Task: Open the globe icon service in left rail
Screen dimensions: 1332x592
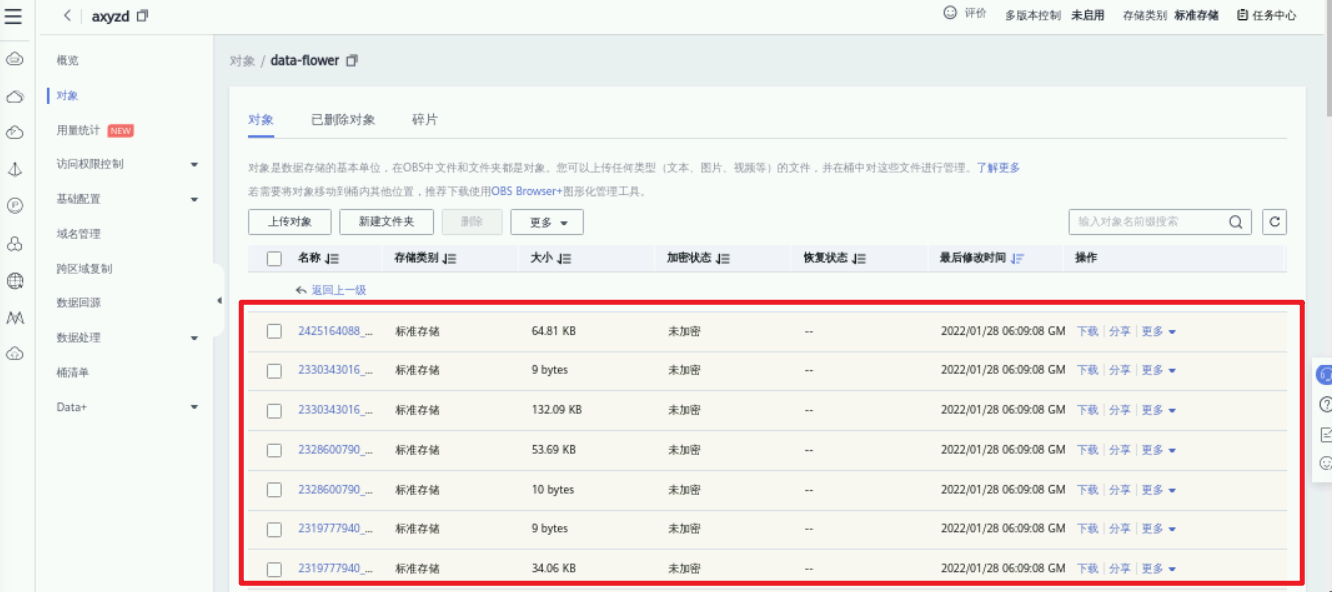Action: [15, 281]
